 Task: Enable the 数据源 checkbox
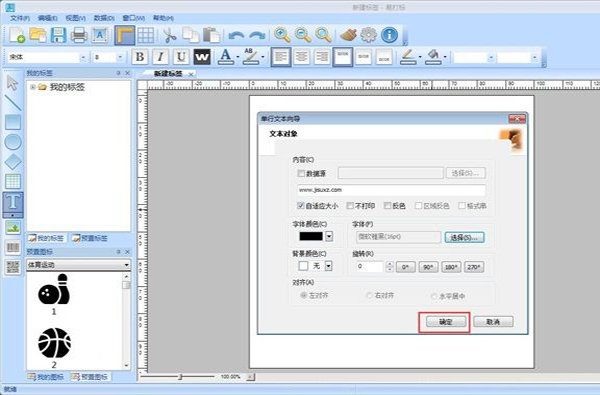click(x=301, y=173)
